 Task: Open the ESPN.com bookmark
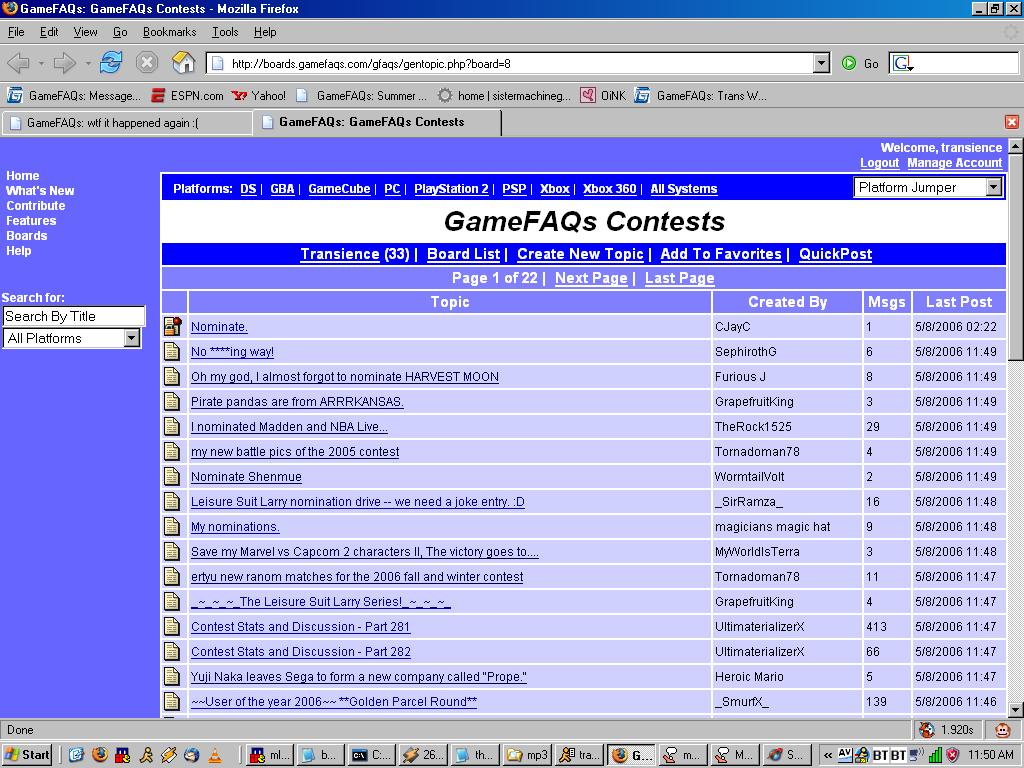[187, 96]
